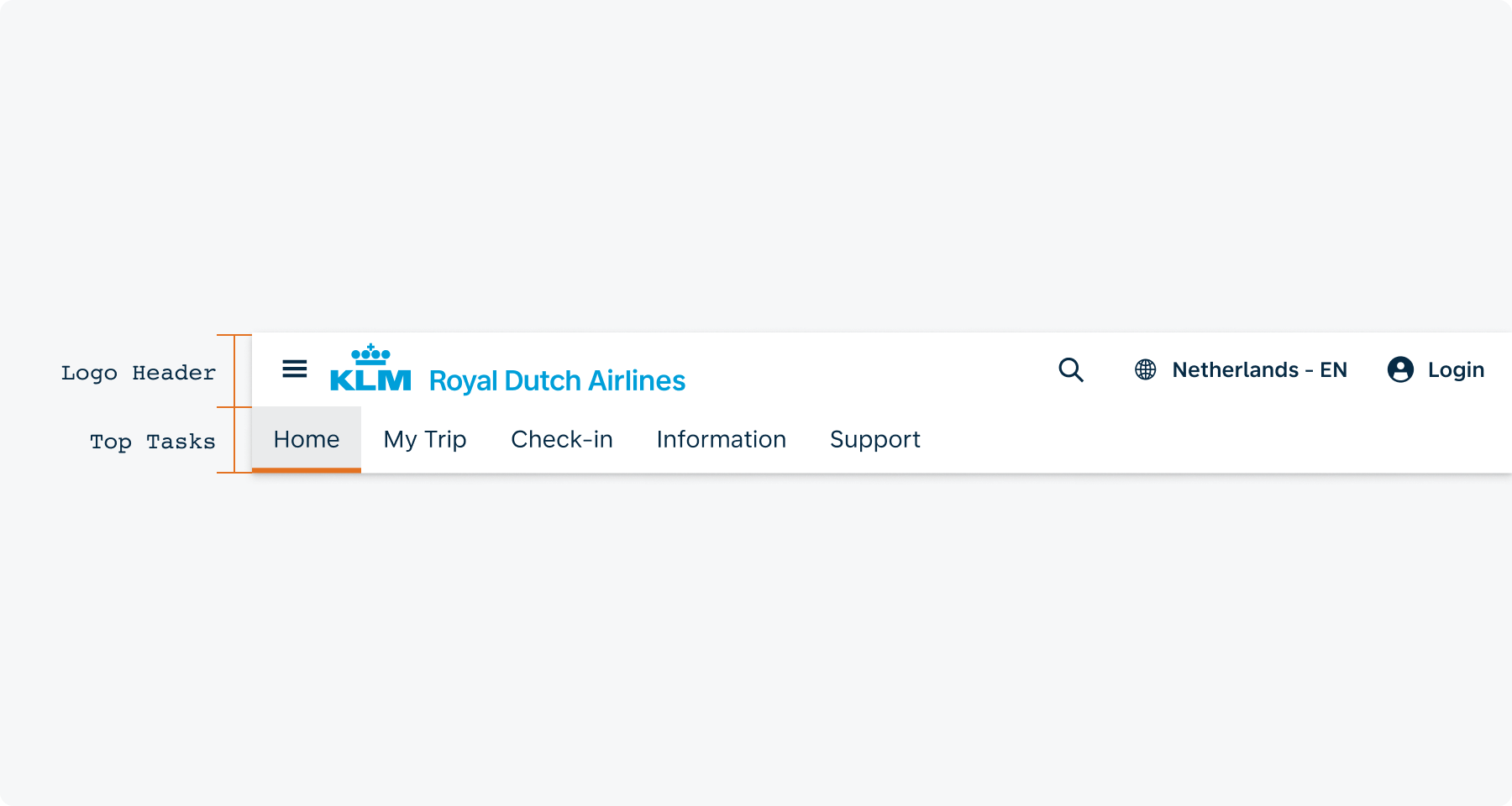Viewport: 1512px width, 806px height.
Task: Click the orange bracket beside Top Tasks
Action: click(234, 440)
